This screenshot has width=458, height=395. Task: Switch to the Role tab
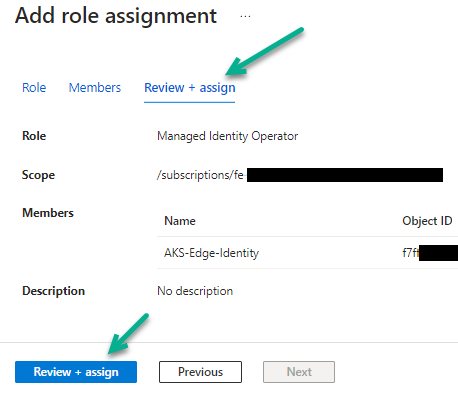34,88
